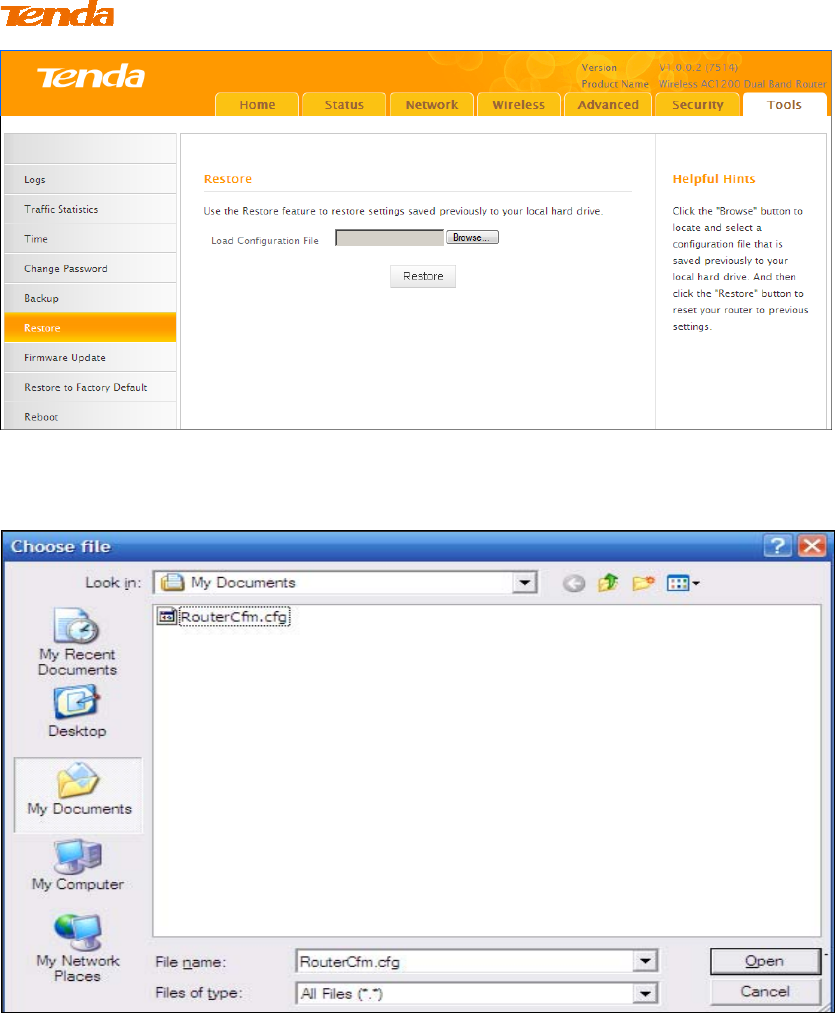Viewport: 835px width, 1013px height.
Task: Select My Network Places in places bar
Action: point(78,948)
